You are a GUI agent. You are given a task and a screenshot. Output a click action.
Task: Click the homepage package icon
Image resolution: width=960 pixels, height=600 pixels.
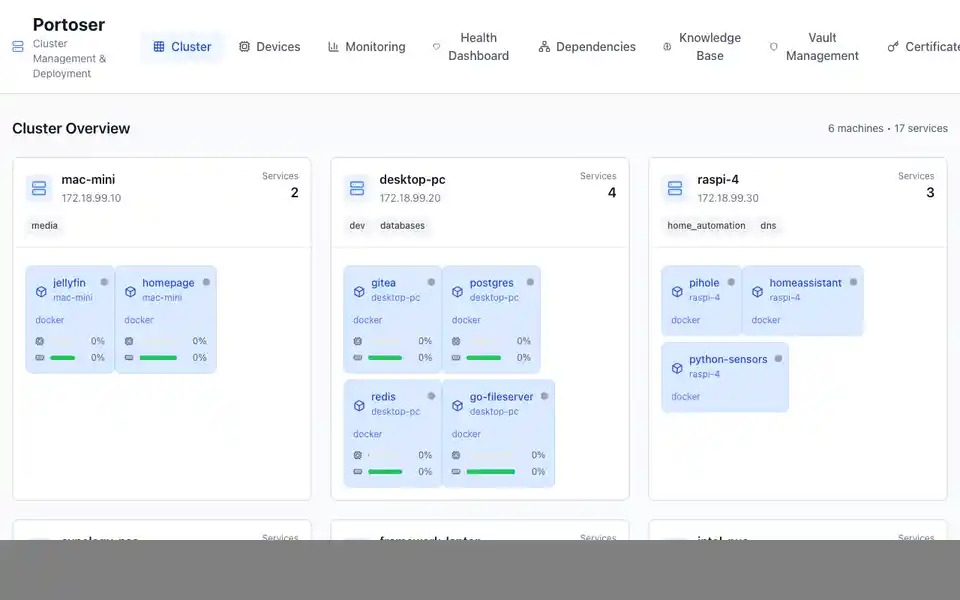[x=130, y=291]
